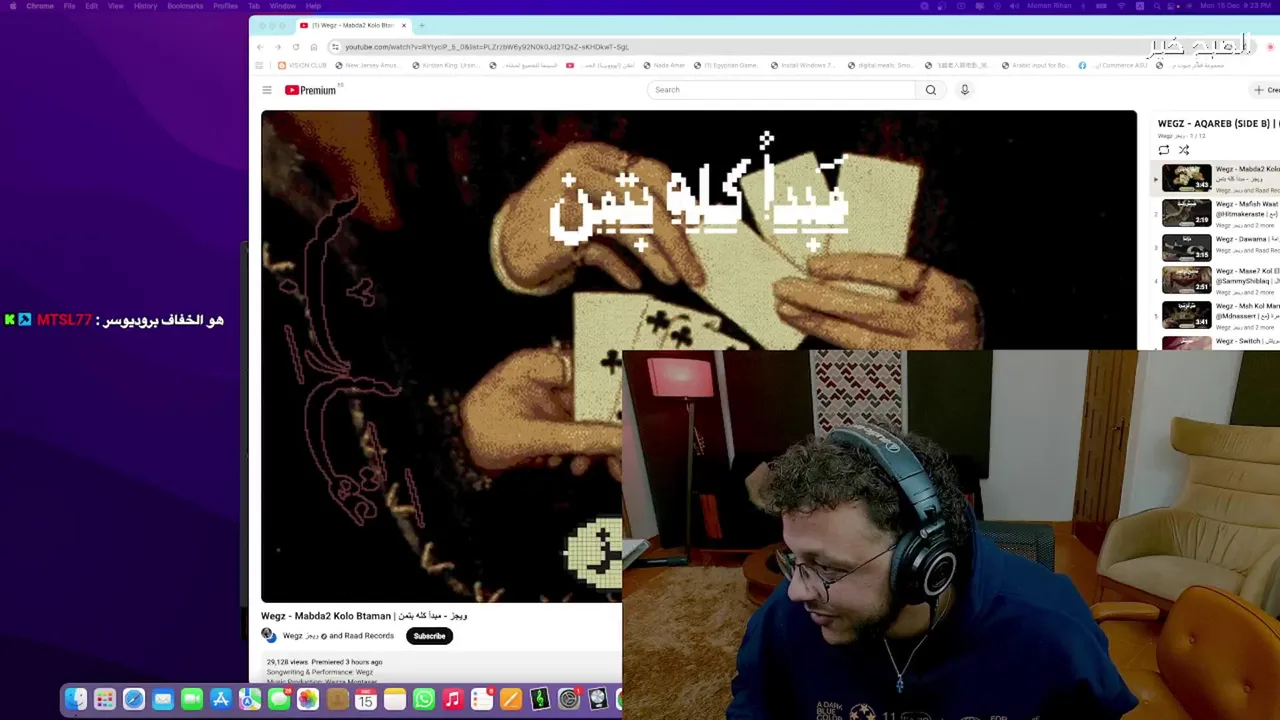Open a new browser tab with plus
Viewport: 1280px width, 720px height.
point(422,25)
